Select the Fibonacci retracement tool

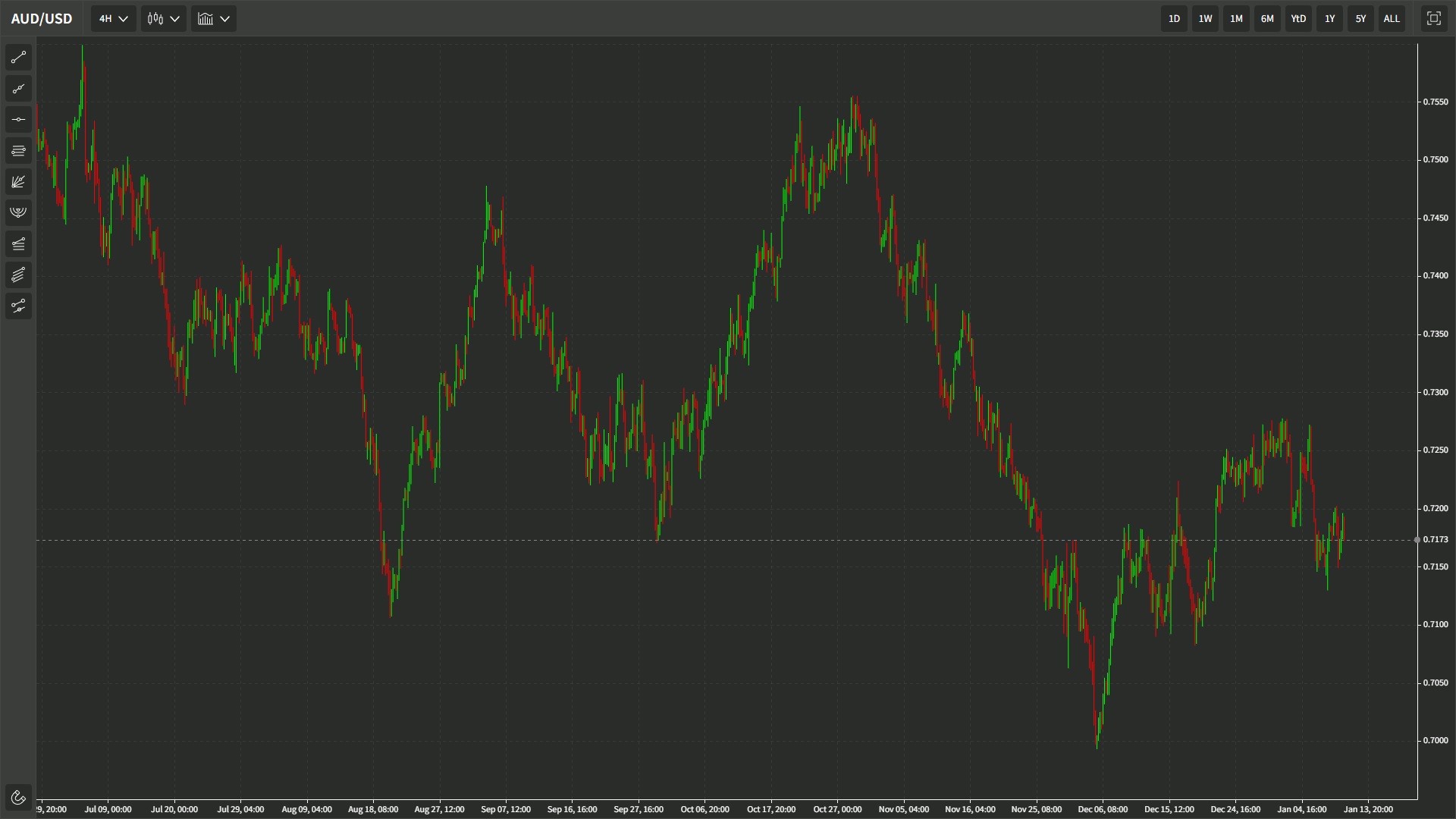pyautogui.click(x=18, y=151)
